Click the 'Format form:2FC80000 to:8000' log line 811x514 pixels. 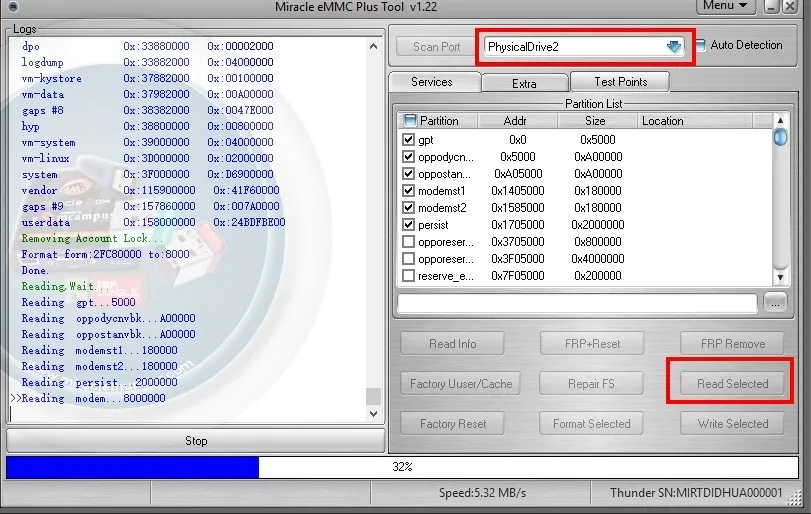pyautogui.click(x=105, y=254)
